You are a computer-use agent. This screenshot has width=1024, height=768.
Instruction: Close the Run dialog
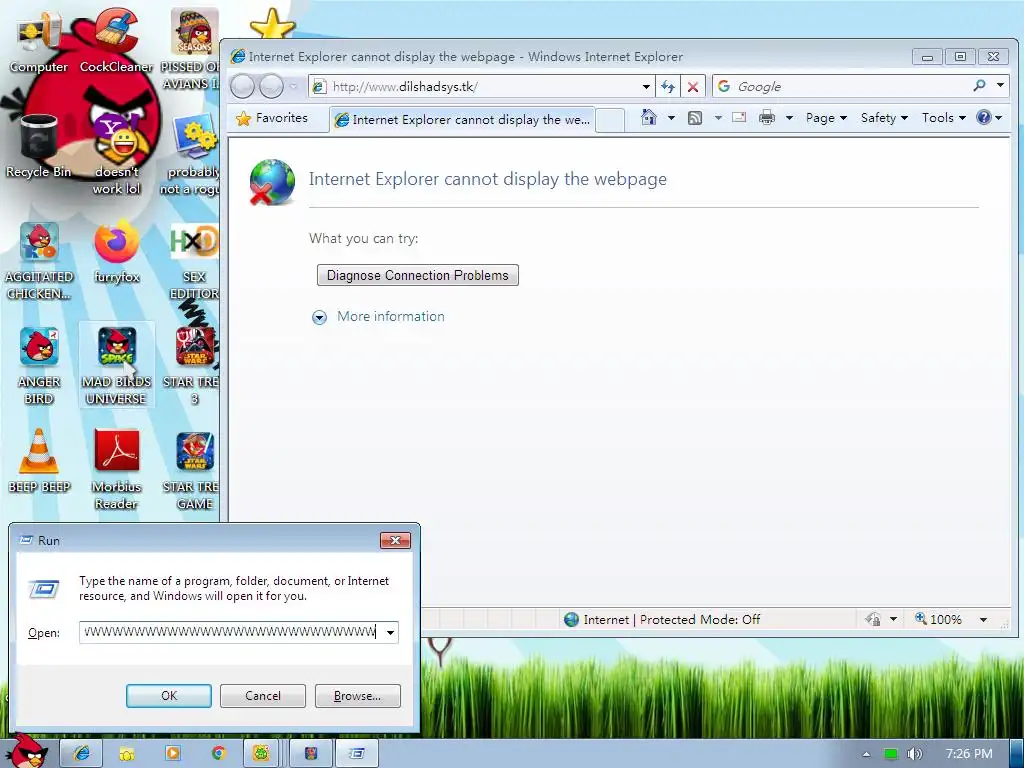[395, 540]
